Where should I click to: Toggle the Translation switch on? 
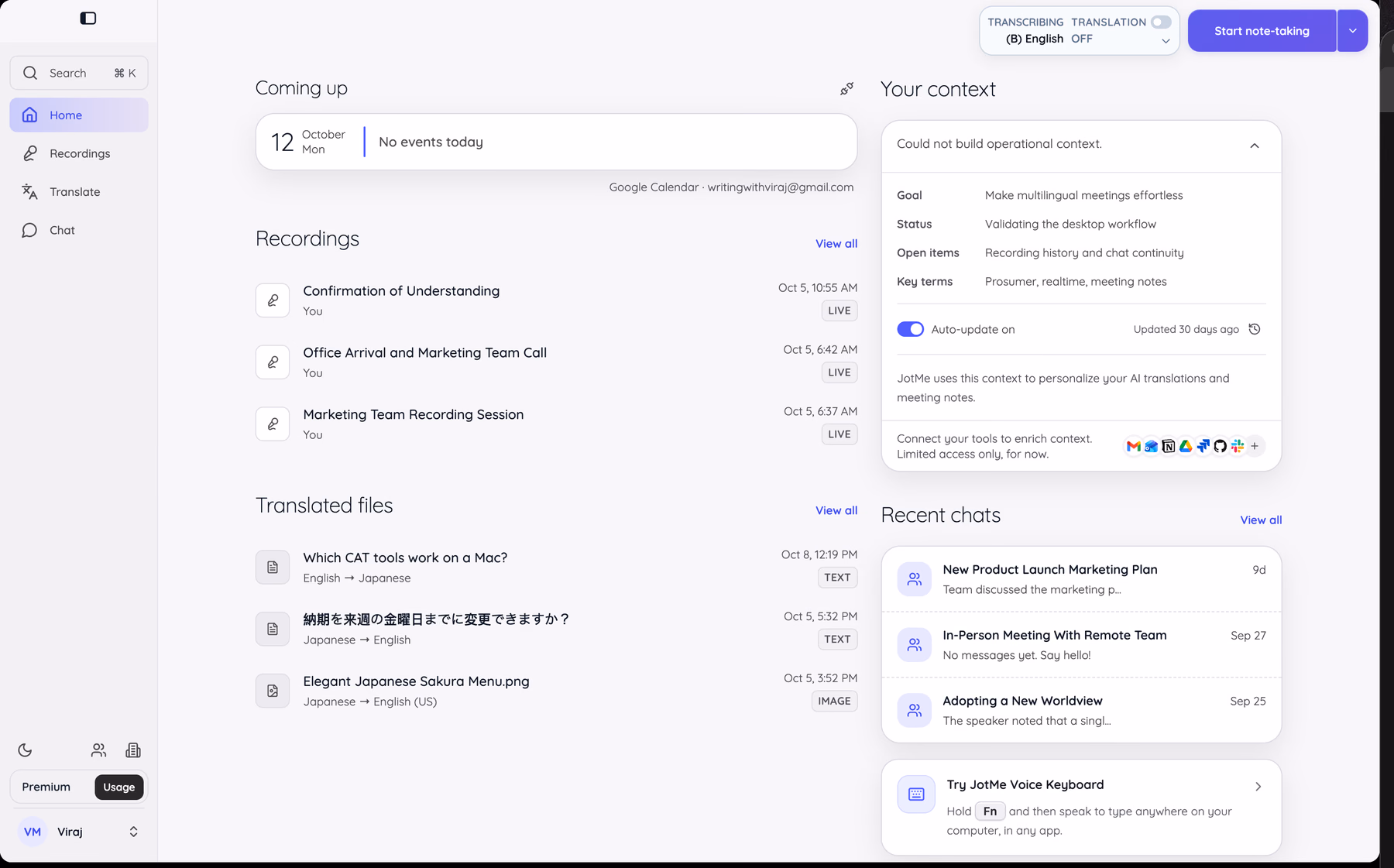point(1161,22)
